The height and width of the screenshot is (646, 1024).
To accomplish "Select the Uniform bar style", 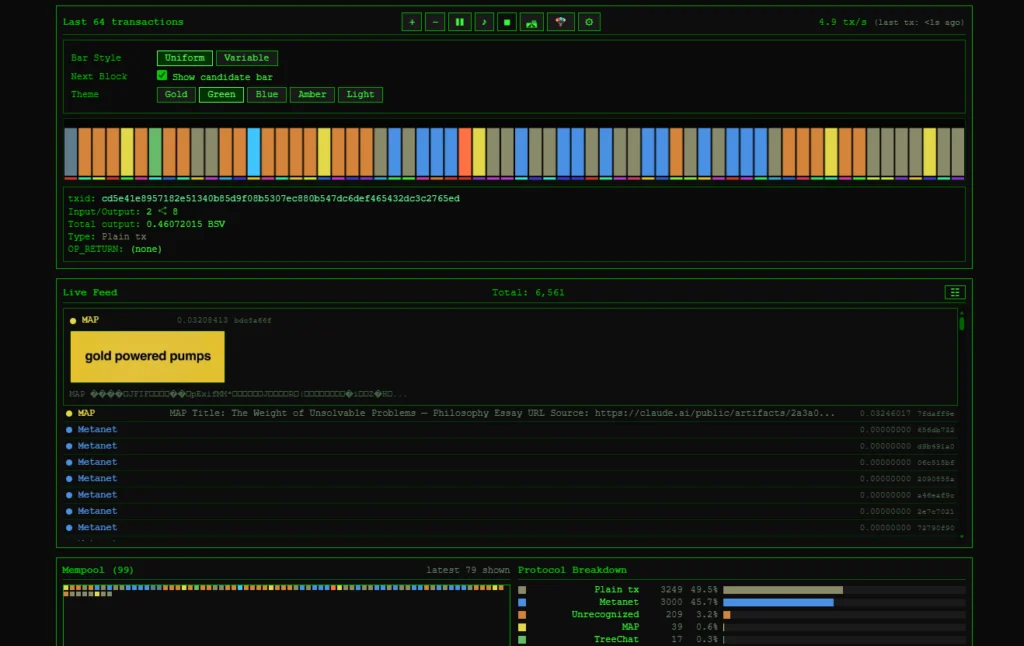I will 185,58.
